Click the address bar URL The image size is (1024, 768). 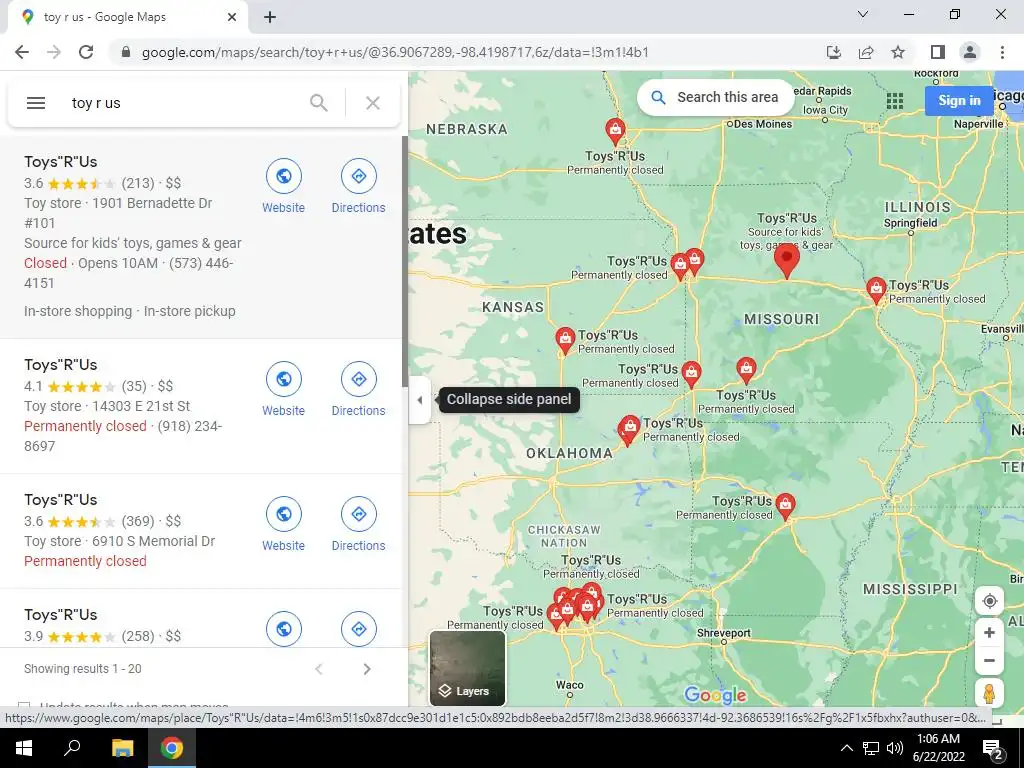395,52
